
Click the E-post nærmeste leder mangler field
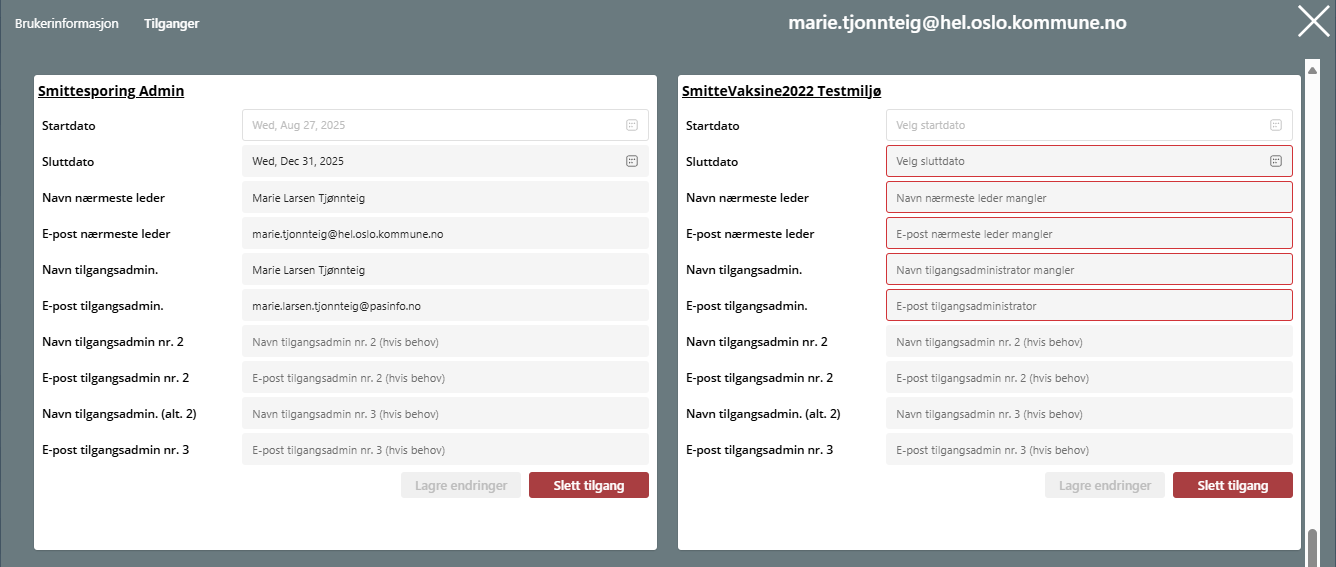pos(1088,234)
